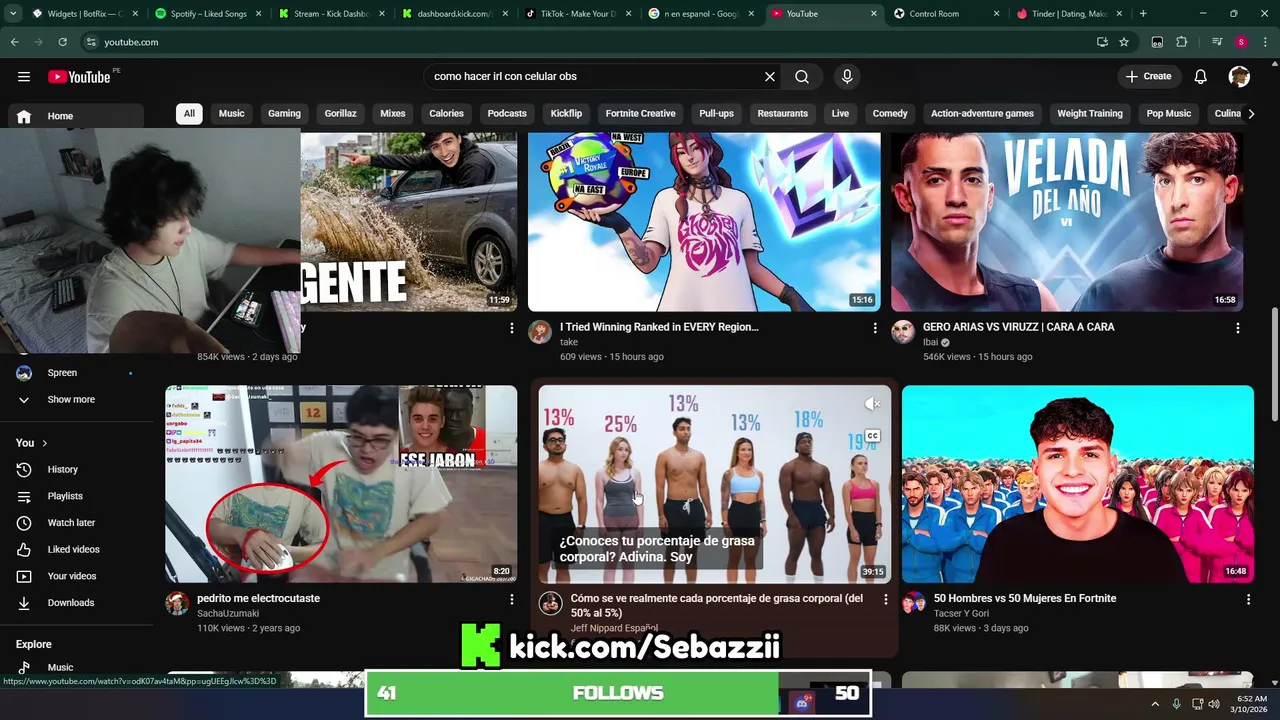Switch to the Control Room browser tab
Image resolution: width=1280 pixels, height=720 pixels.
pyautogui.click(x=946, y=14)
